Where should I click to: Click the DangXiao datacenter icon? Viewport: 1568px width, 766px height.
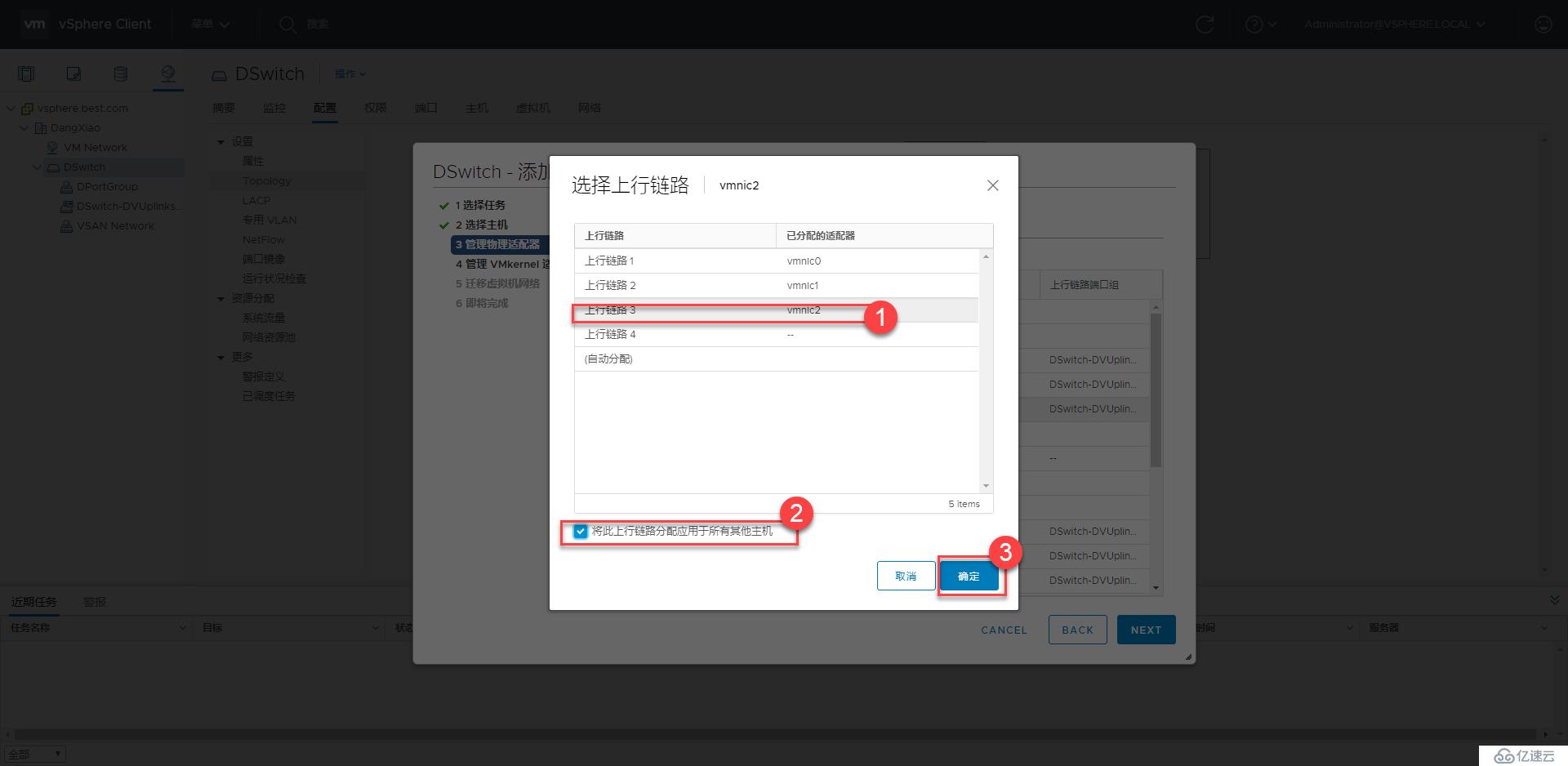[x=40, y=128]
